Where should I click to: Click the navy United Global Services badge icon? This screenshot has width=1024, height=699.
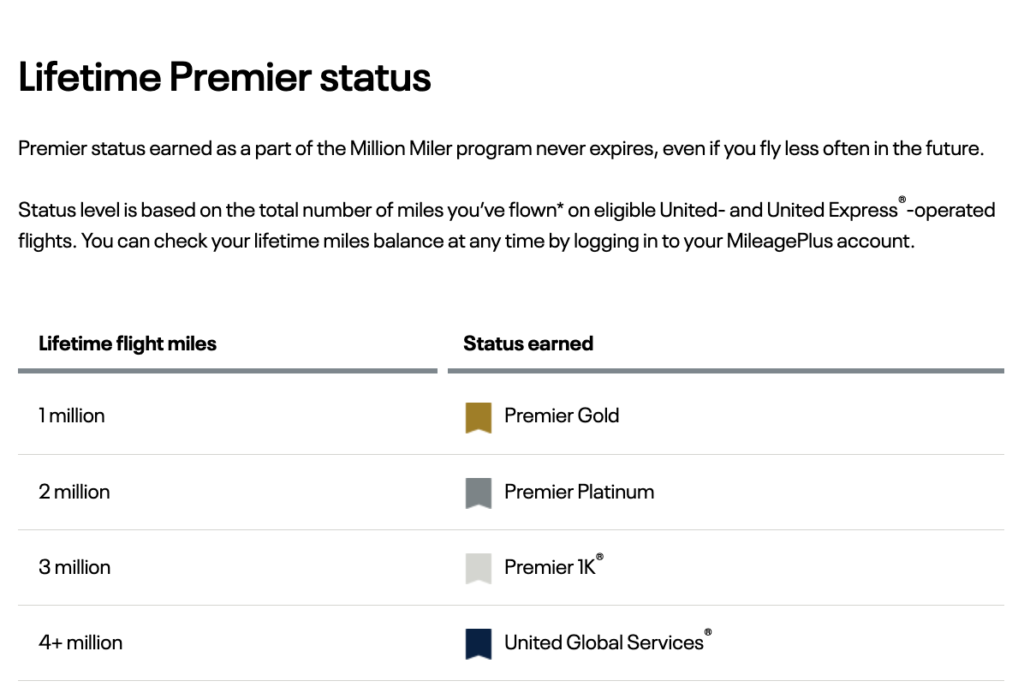(478, 644)
